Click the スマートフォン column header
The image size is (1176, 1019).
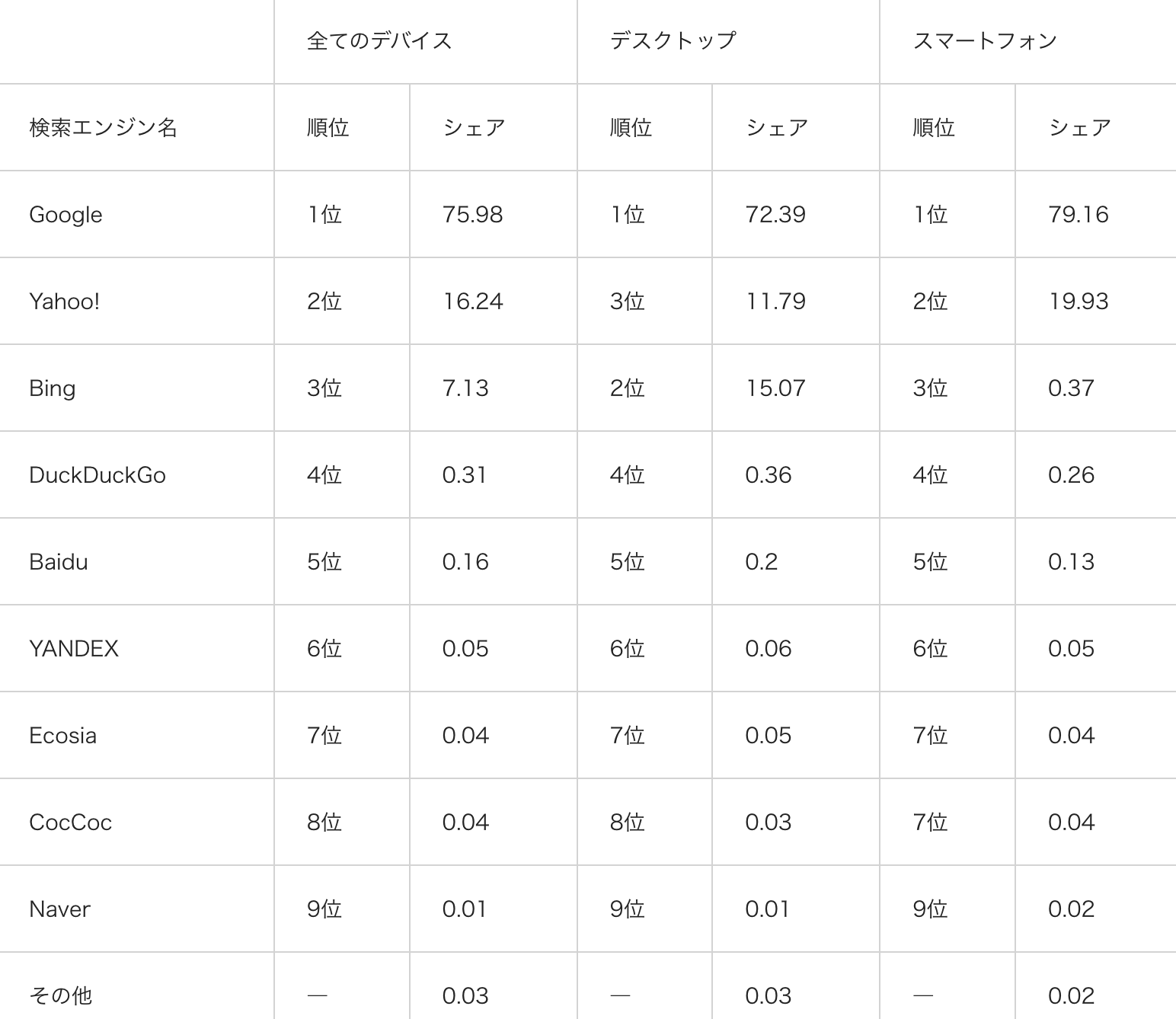(x=984, y=41)
